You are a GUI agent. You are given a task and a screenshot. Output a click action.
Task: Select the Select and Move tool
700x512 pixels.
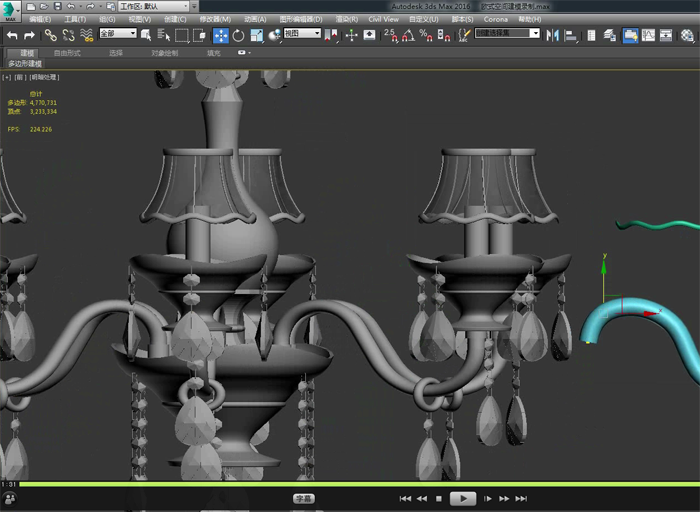point(221,35)
